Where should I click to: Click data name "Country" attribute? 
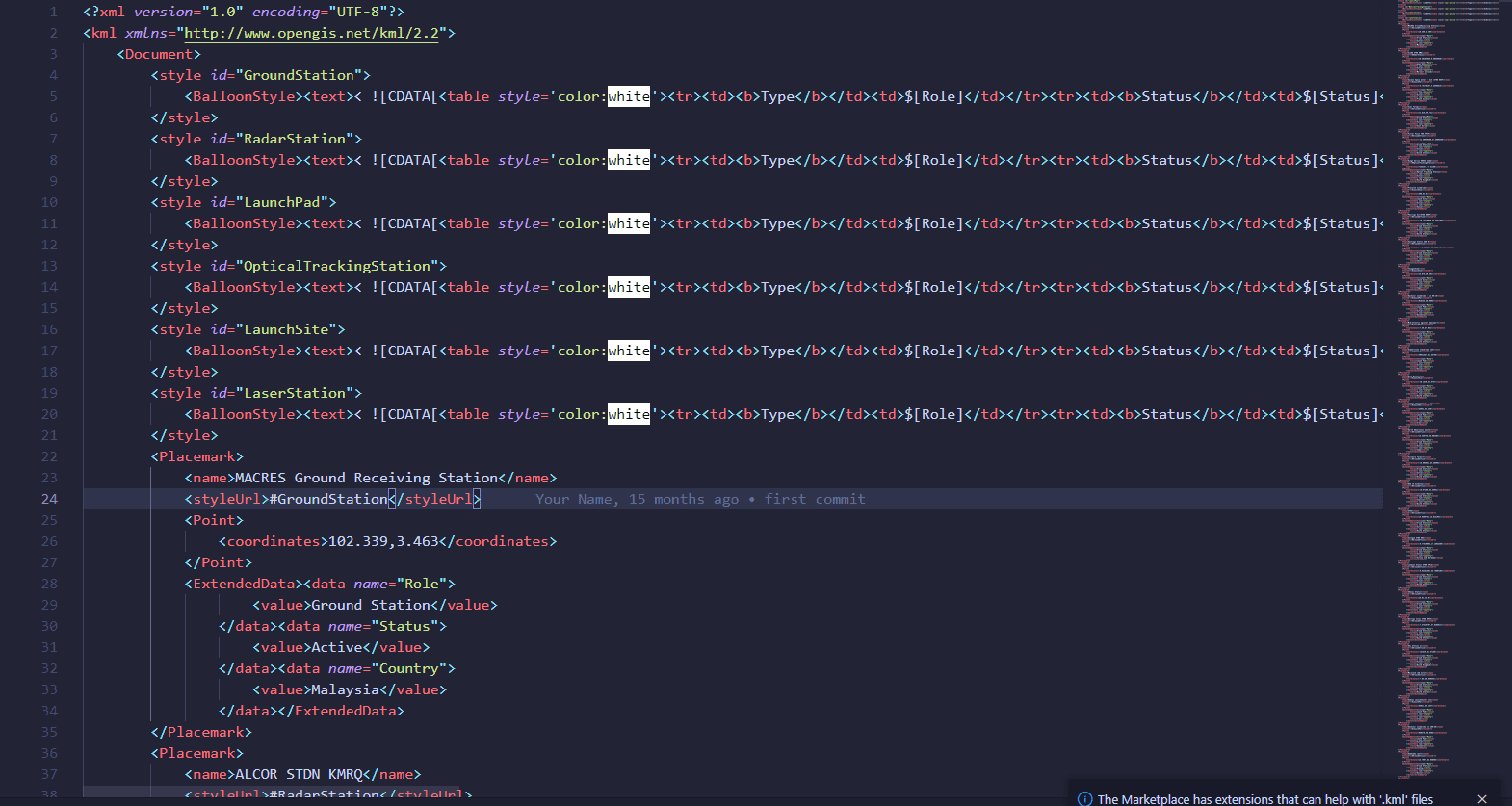[x=388, y=668]
